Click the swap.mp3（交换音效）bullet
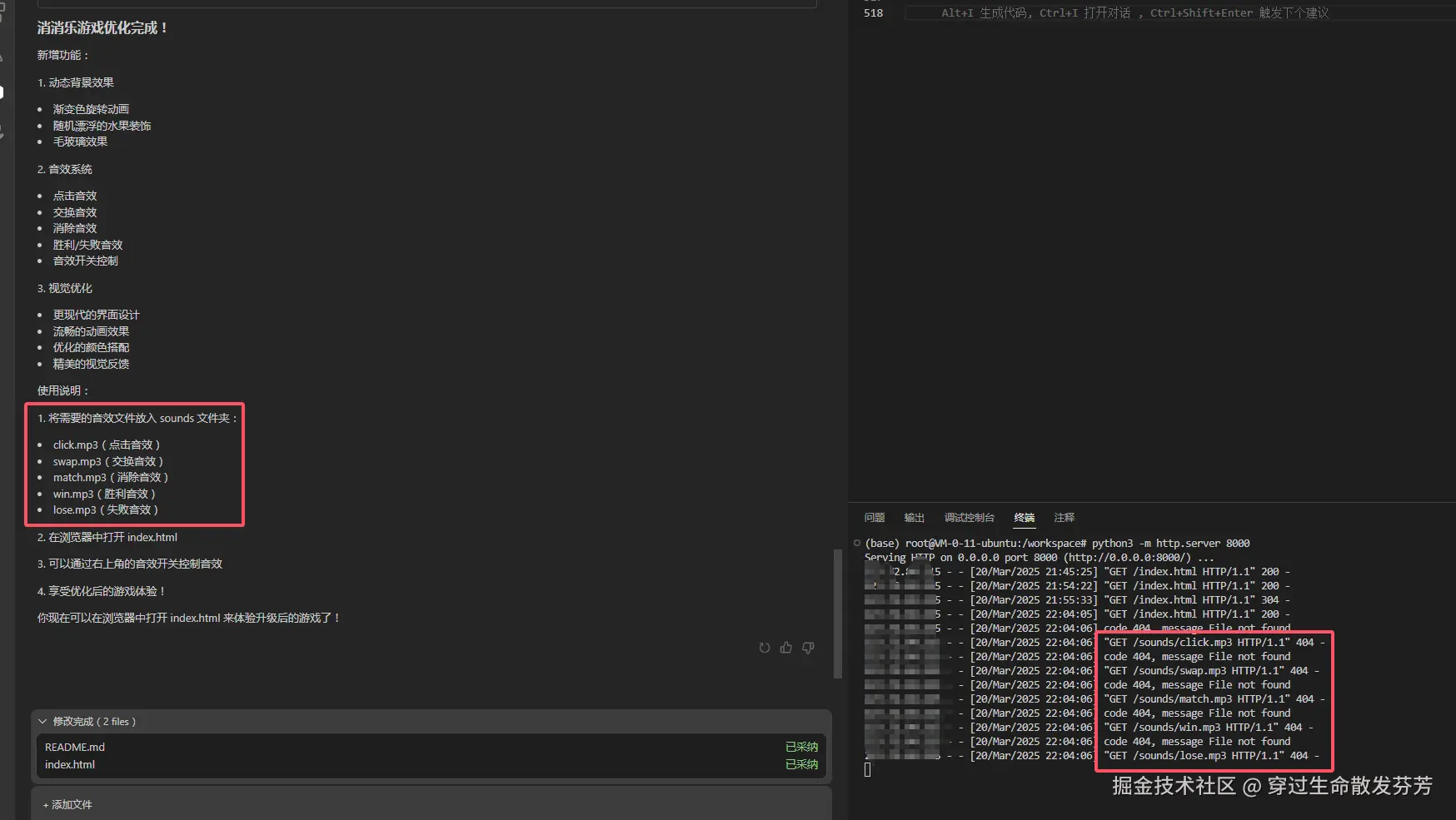This screenshot has width=1456, height=820. [x=108, y=462]
